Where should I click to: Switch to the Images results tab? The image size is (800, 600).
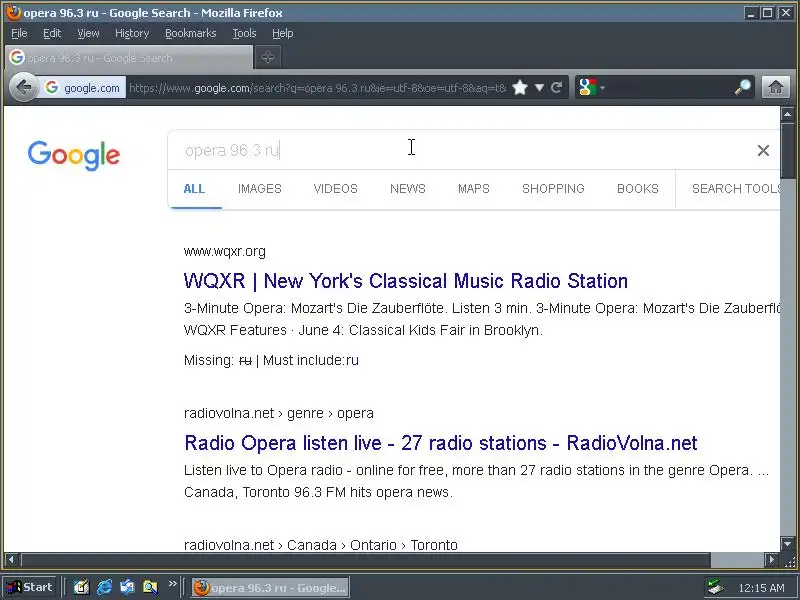point(260,189)
